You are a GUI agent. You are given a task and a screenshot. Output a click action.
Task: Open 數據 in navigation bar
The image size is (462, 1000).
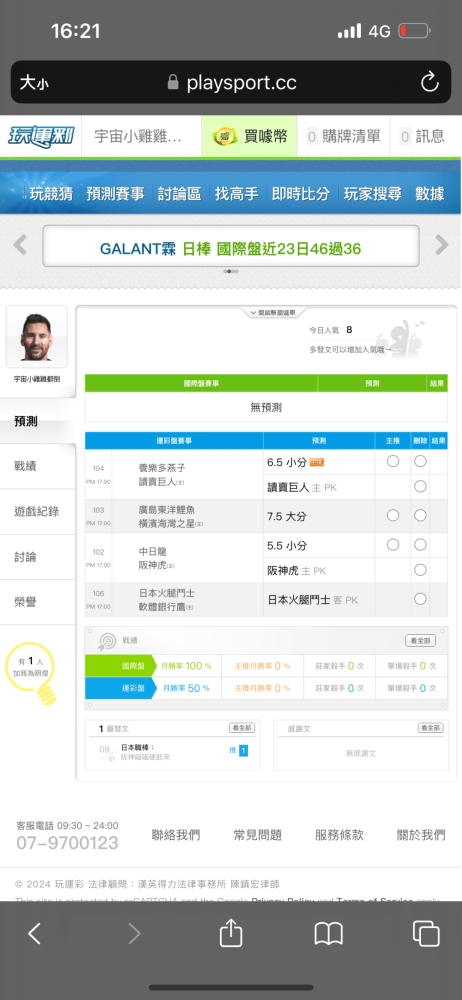point(429,194)
